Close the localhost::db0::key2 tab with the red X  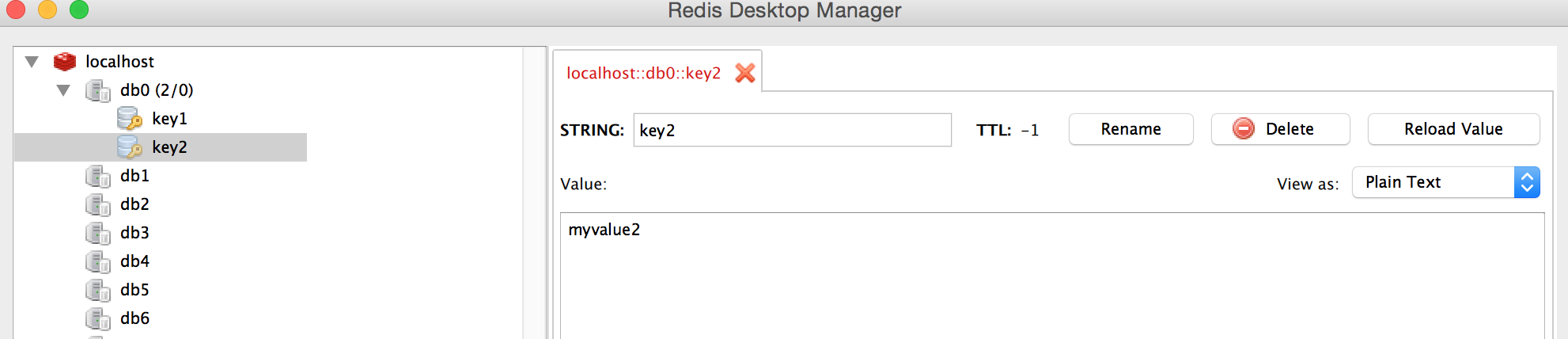click(x=745, y=73)
